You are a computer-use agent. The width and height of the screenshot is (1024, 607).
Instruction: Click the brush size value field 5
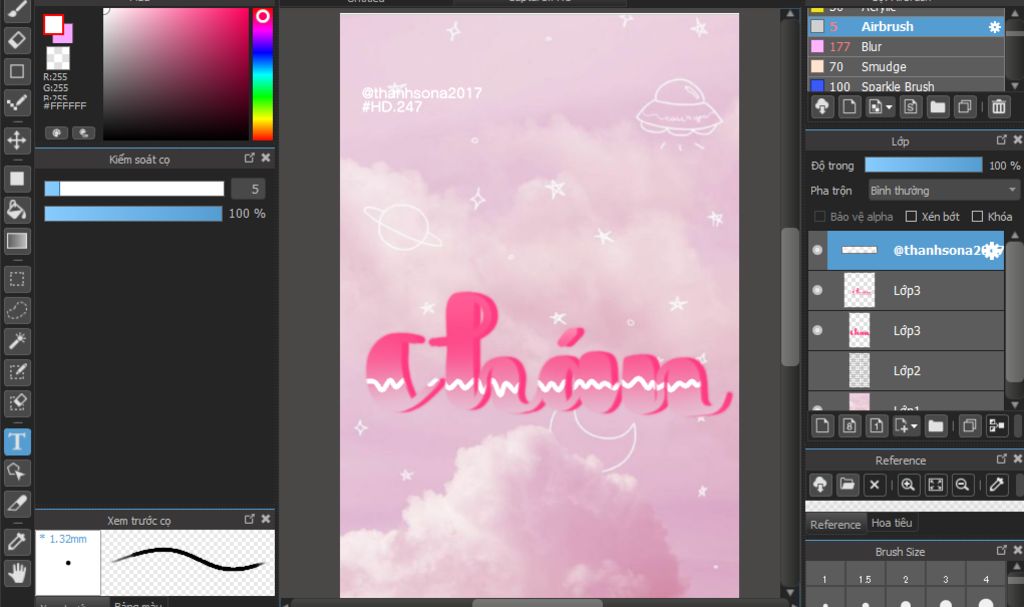pyautogui.click(x=248, y=189)
